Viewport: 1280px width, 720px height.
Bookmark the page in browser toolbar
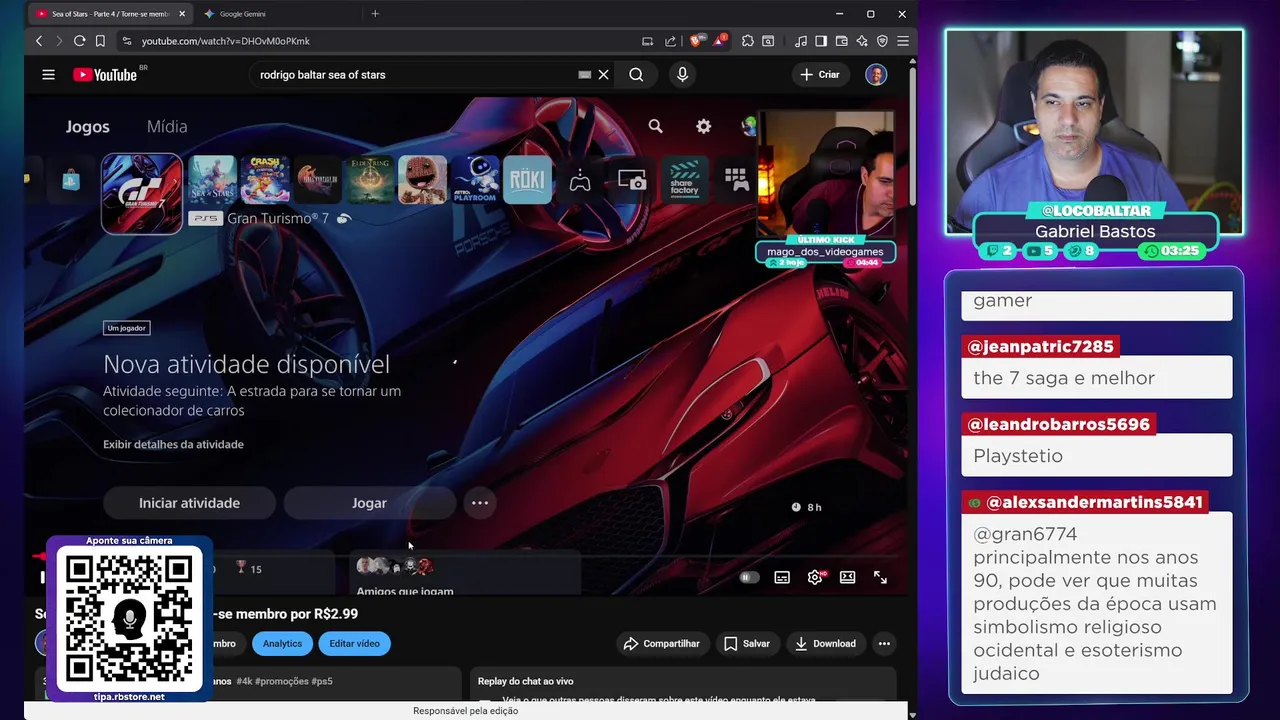(x=100, y=41)
